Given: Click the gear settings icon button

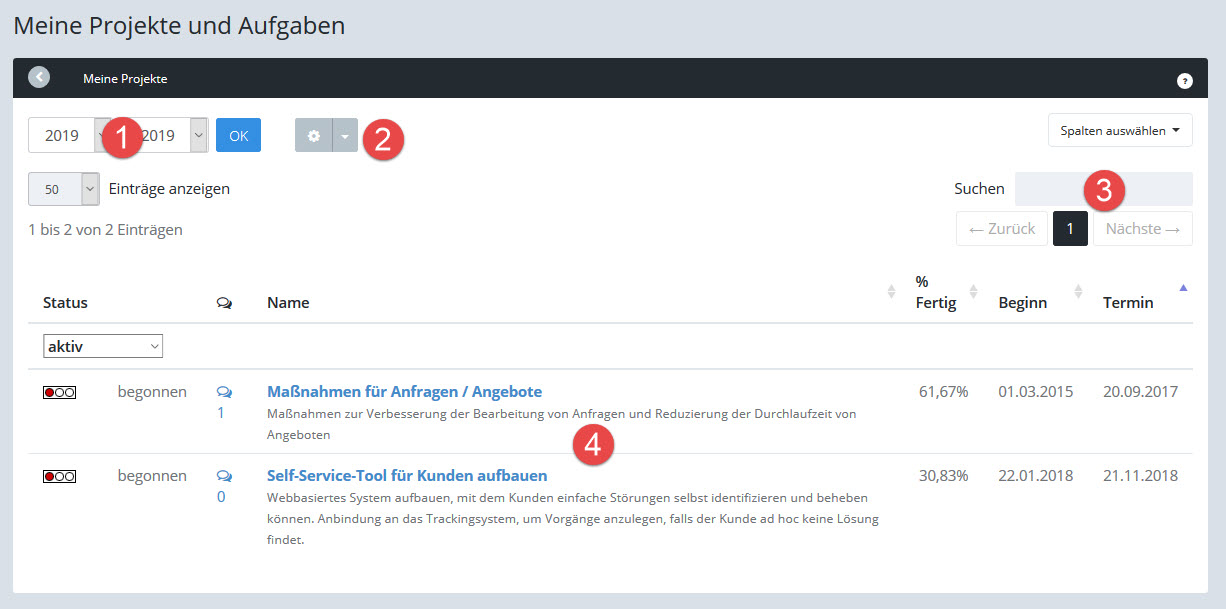Looking at the screenshot, I should pos(313,136).
